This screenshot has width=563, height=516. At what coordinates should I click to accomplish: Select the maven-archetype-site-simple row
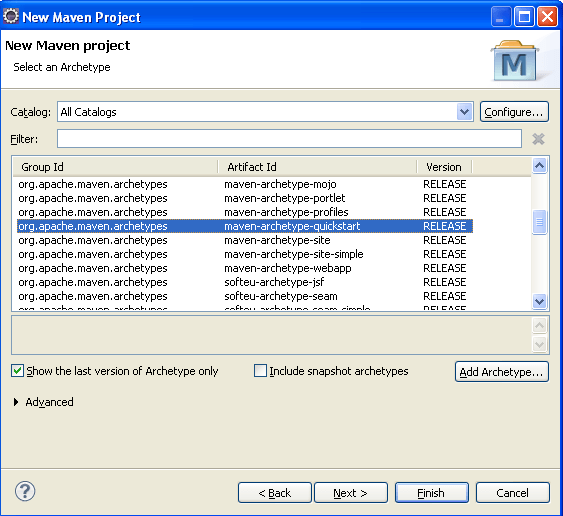[x=245, y=254]
